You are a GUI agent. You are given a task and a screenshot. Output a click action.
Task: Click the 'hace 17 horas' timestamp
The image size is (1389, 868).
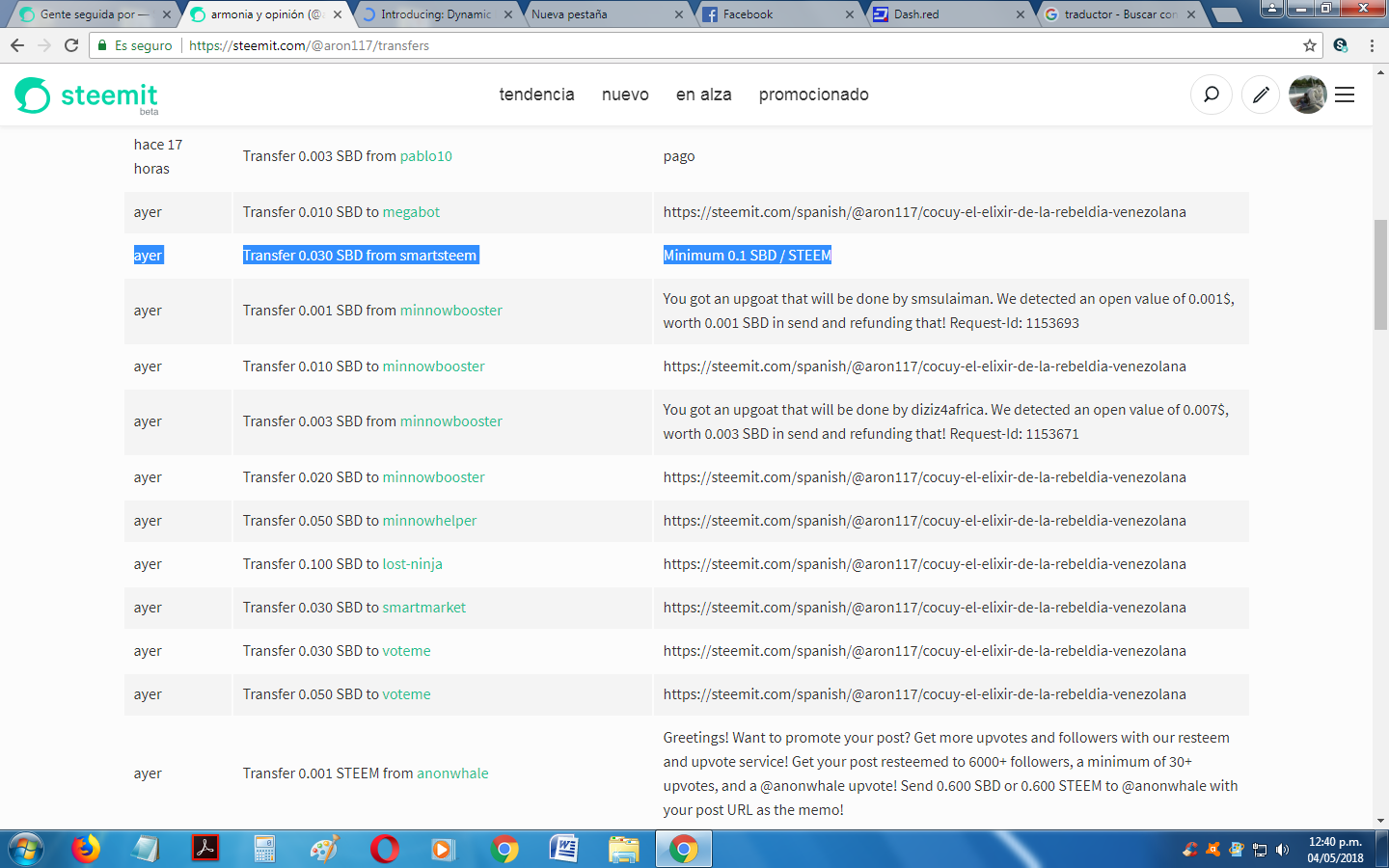pyautogui.click(x=158, y=156)
